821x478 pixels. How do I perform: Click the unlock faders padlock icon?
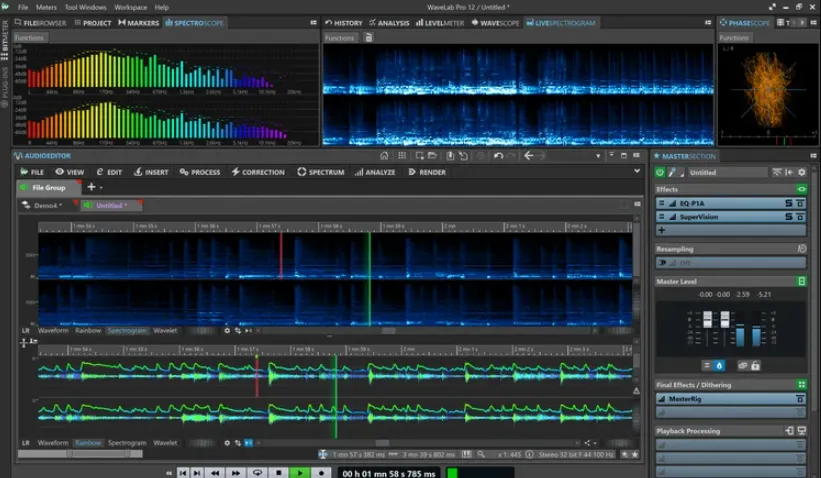pyautogui.click(x=755, y=365)
